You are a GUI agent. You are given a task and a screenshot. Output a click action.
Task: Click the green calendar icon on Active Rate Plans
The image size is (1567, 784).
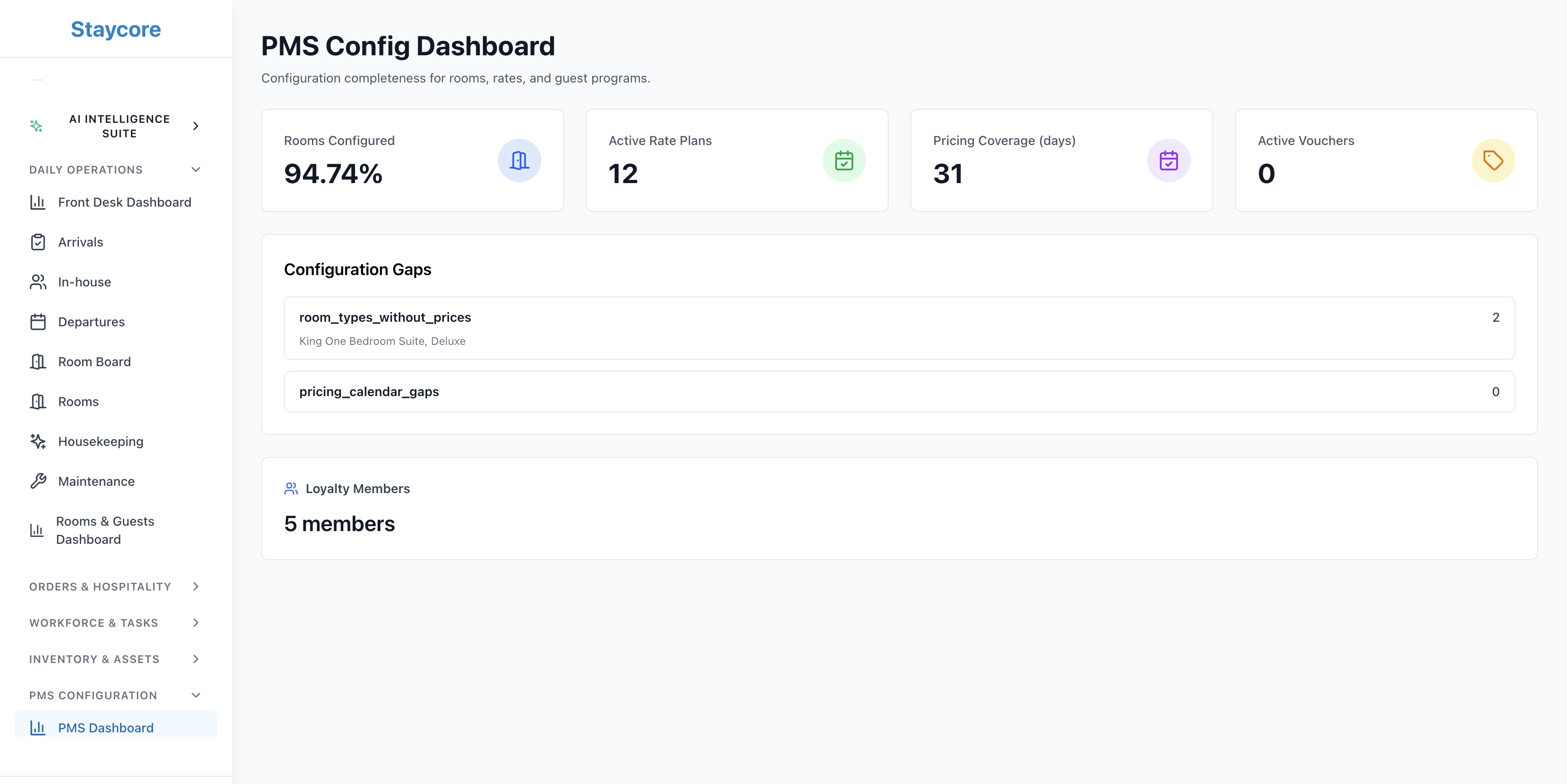point(844,160)
